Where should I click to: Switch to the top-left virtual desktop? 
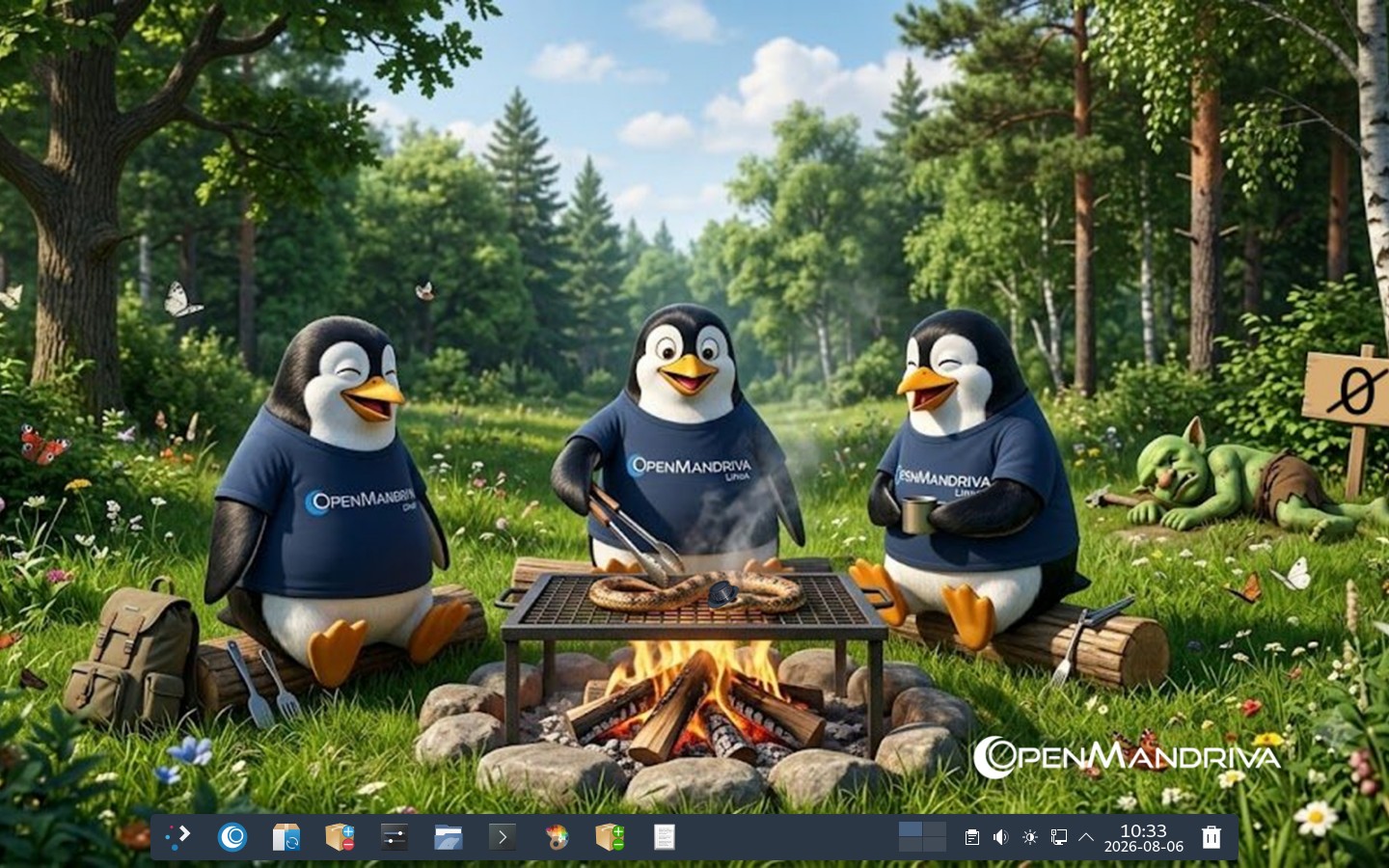coord(910,829)
